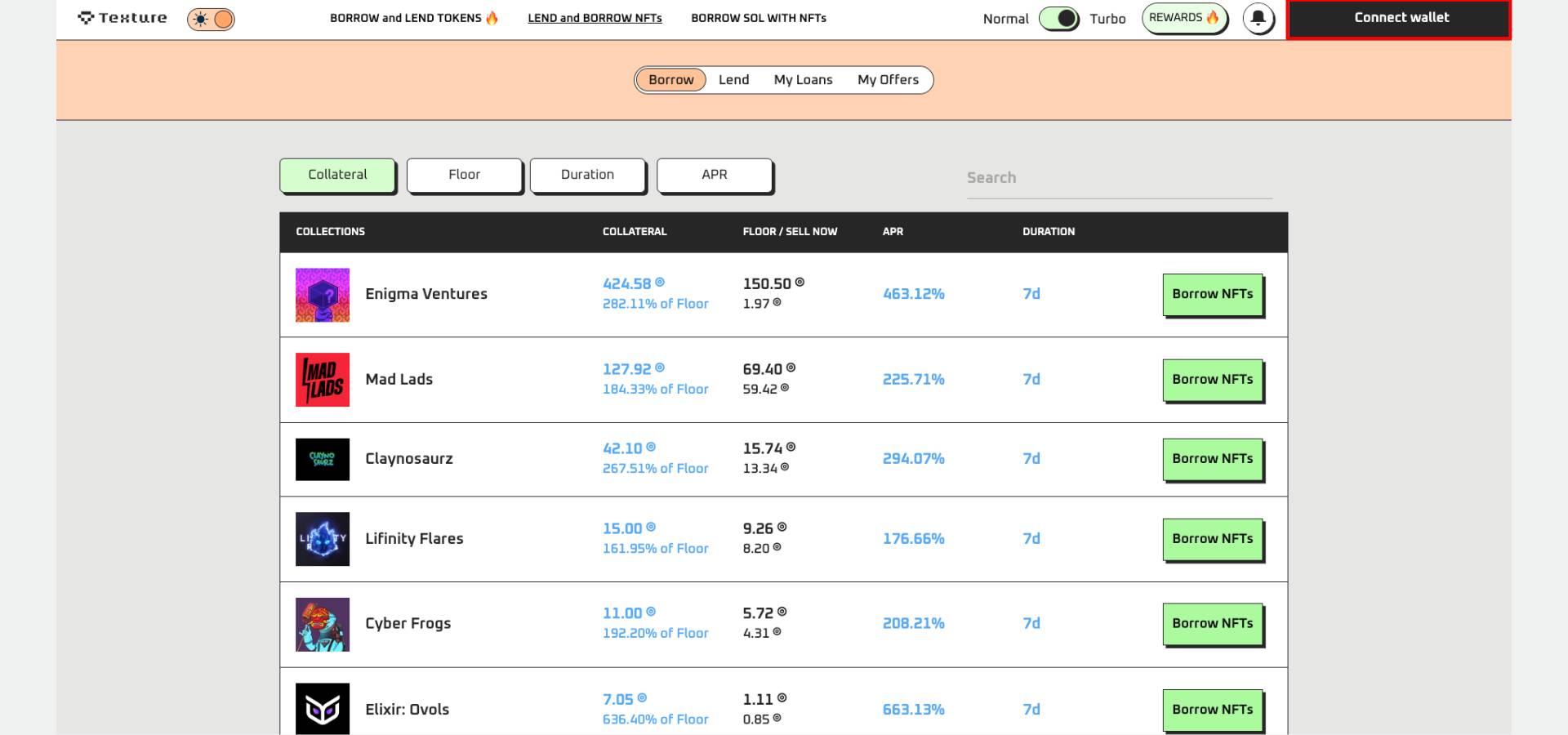Click the Connect wallet button
The image size is (1568, 735).
(x=1399, y=19)
